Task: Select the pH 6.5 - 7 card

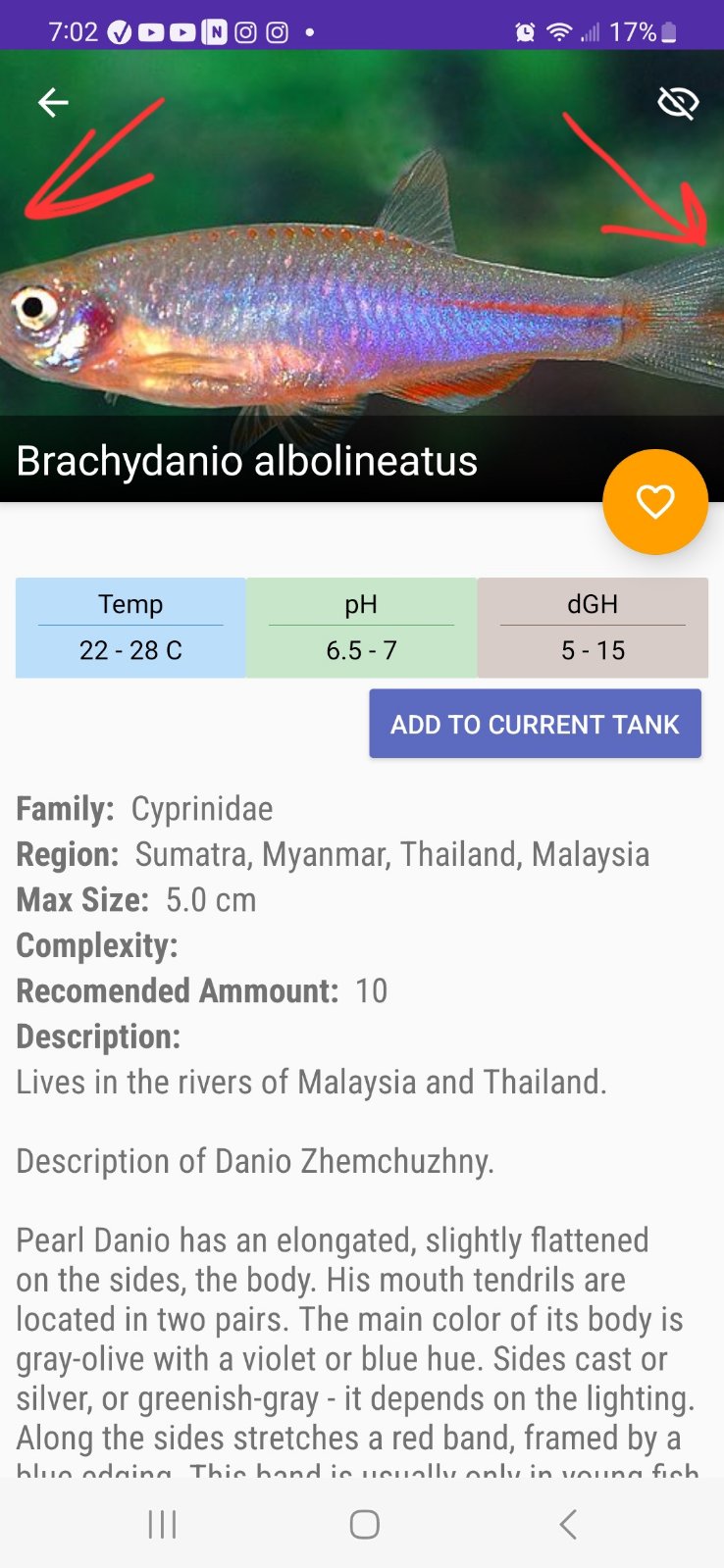Action: click(x=361, y=628)
